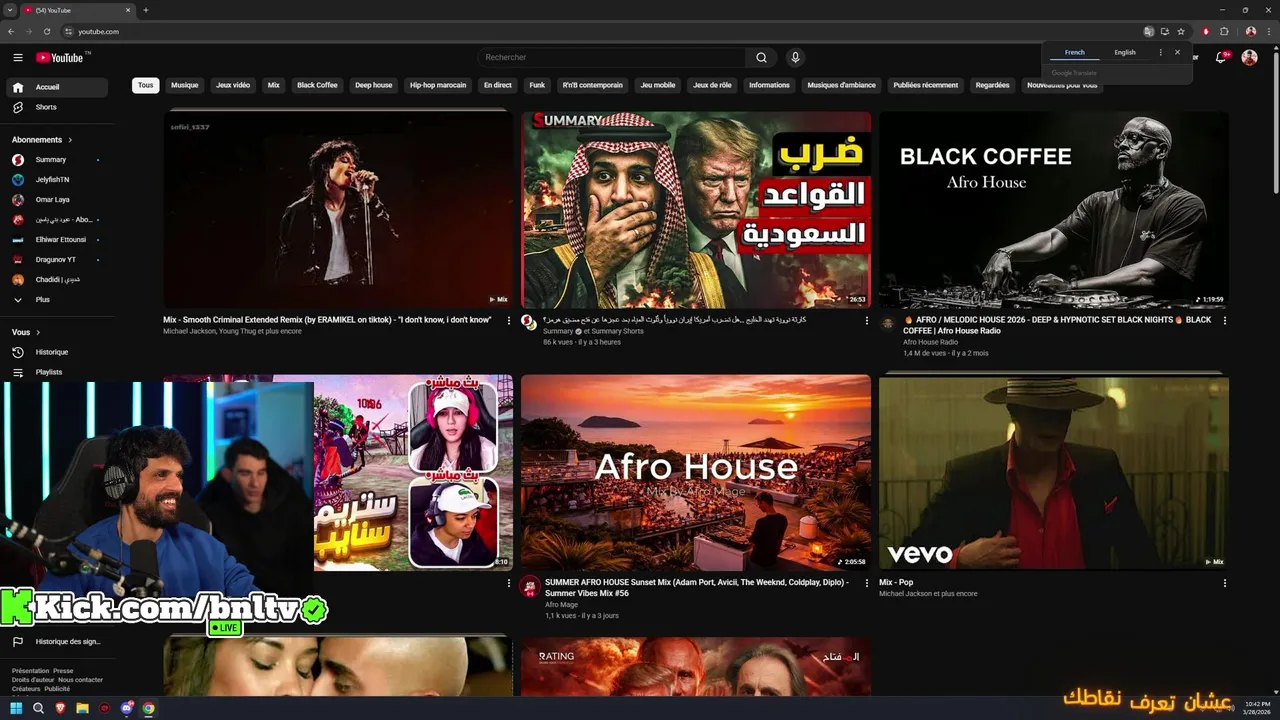Open the Michael Jackson Smooth Criminal thumbnail
Image resolution: width=1280 pixels, height=720 pixels.
pos(338,210)
